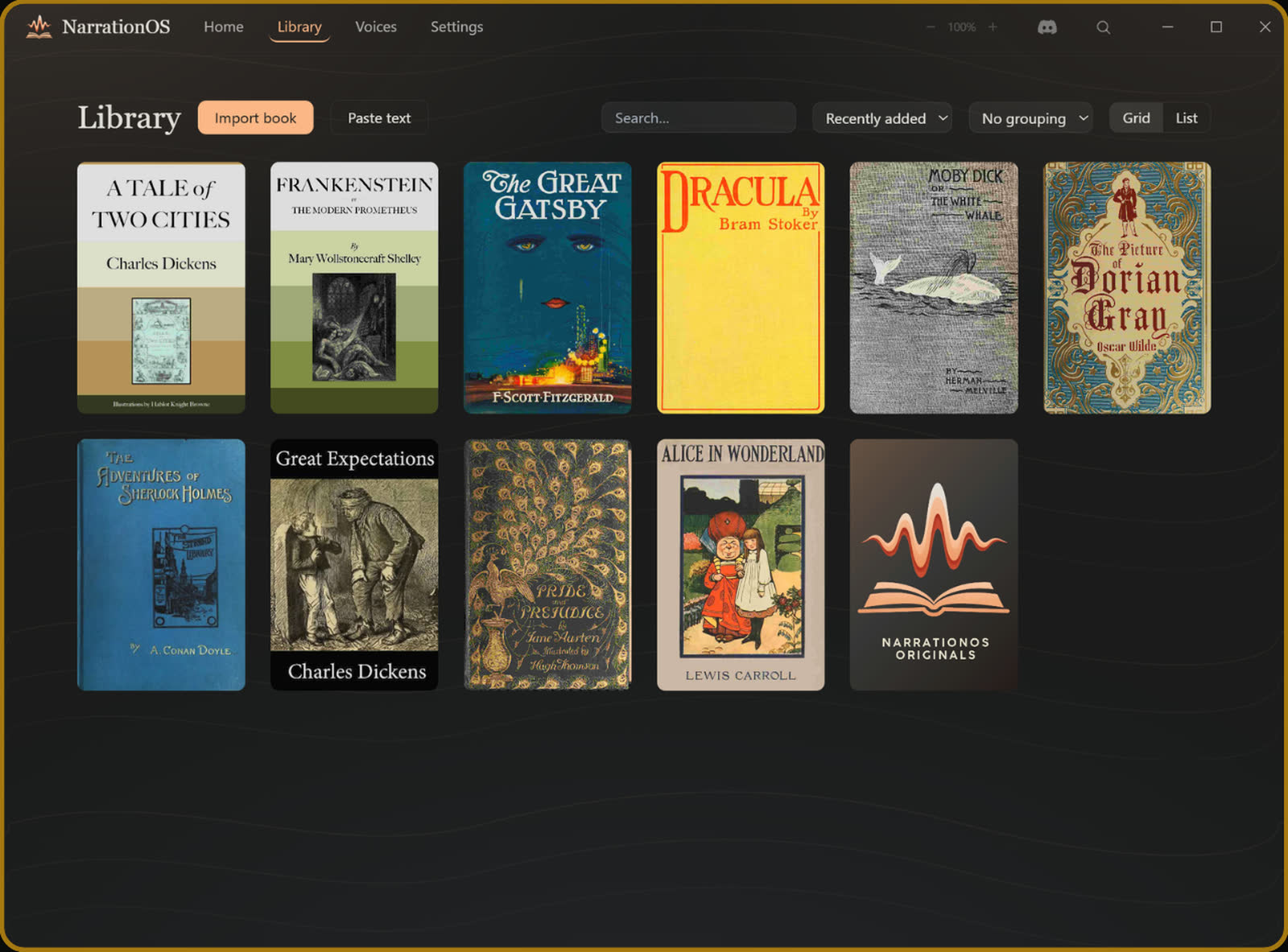The width and height of the screenshot is (1288, 952).
Task: Open the Settings tab
Action: [x=457, y=27]
